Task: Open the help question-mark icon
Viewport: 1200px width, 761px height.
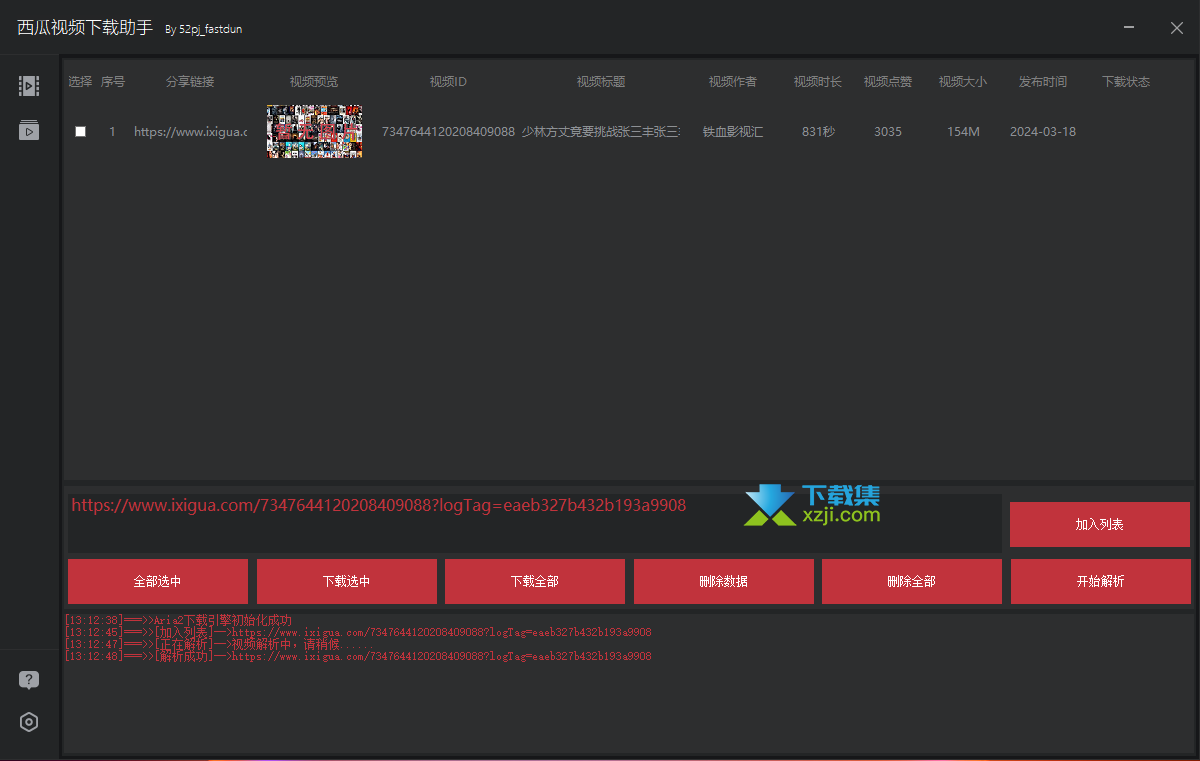Action: [29, 680]
